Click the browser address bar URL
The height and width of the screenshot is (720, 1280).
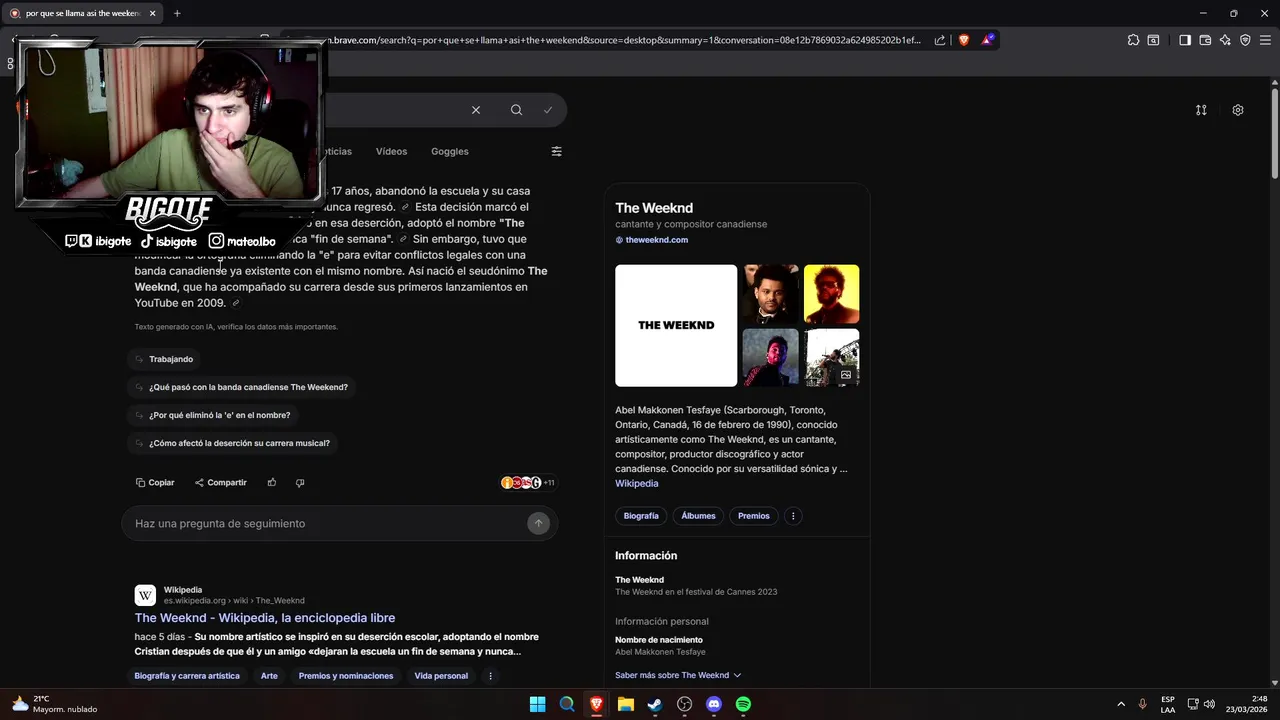620,40
